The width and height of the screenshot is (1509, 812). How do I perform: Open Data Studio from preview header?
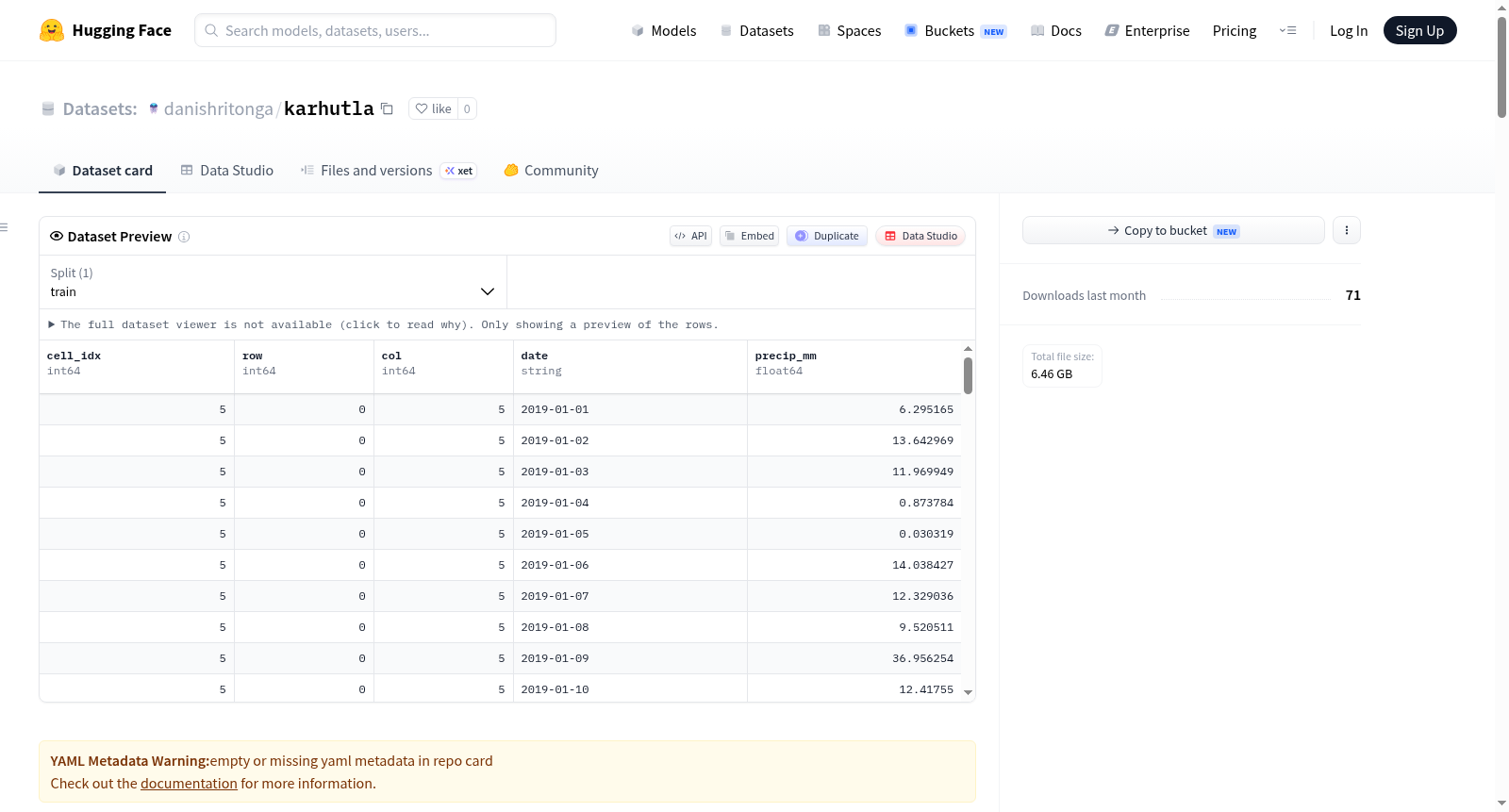click(x=920, y=236)
